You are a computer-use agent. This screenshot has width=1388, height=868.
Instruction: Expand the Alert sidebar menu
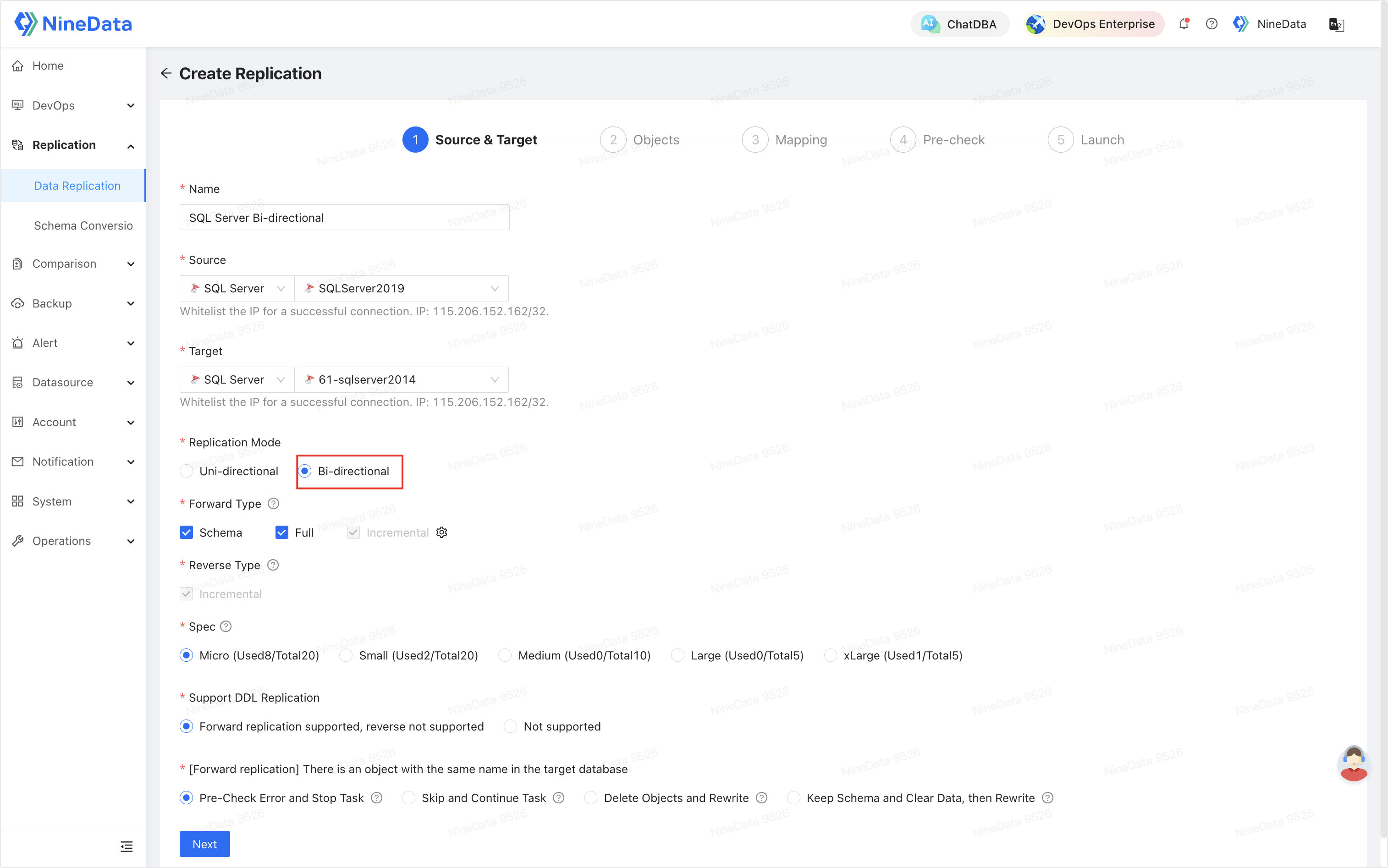click(x=131, y=343)
